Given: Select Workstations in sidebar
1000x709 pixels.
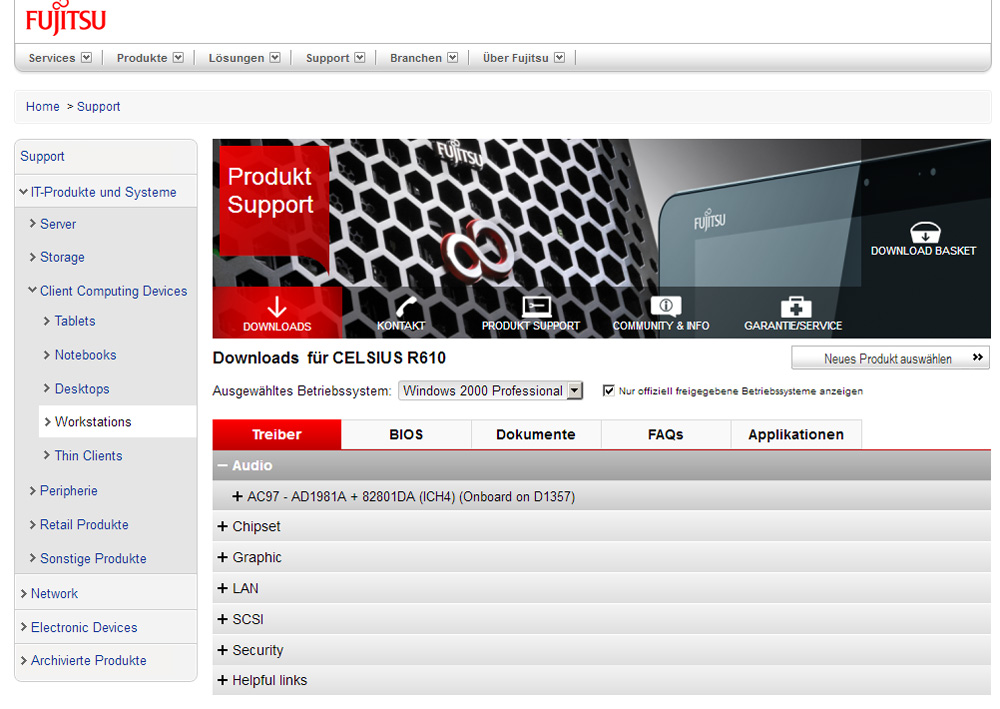Looking at the screenshot, I should tap(93, 421).
